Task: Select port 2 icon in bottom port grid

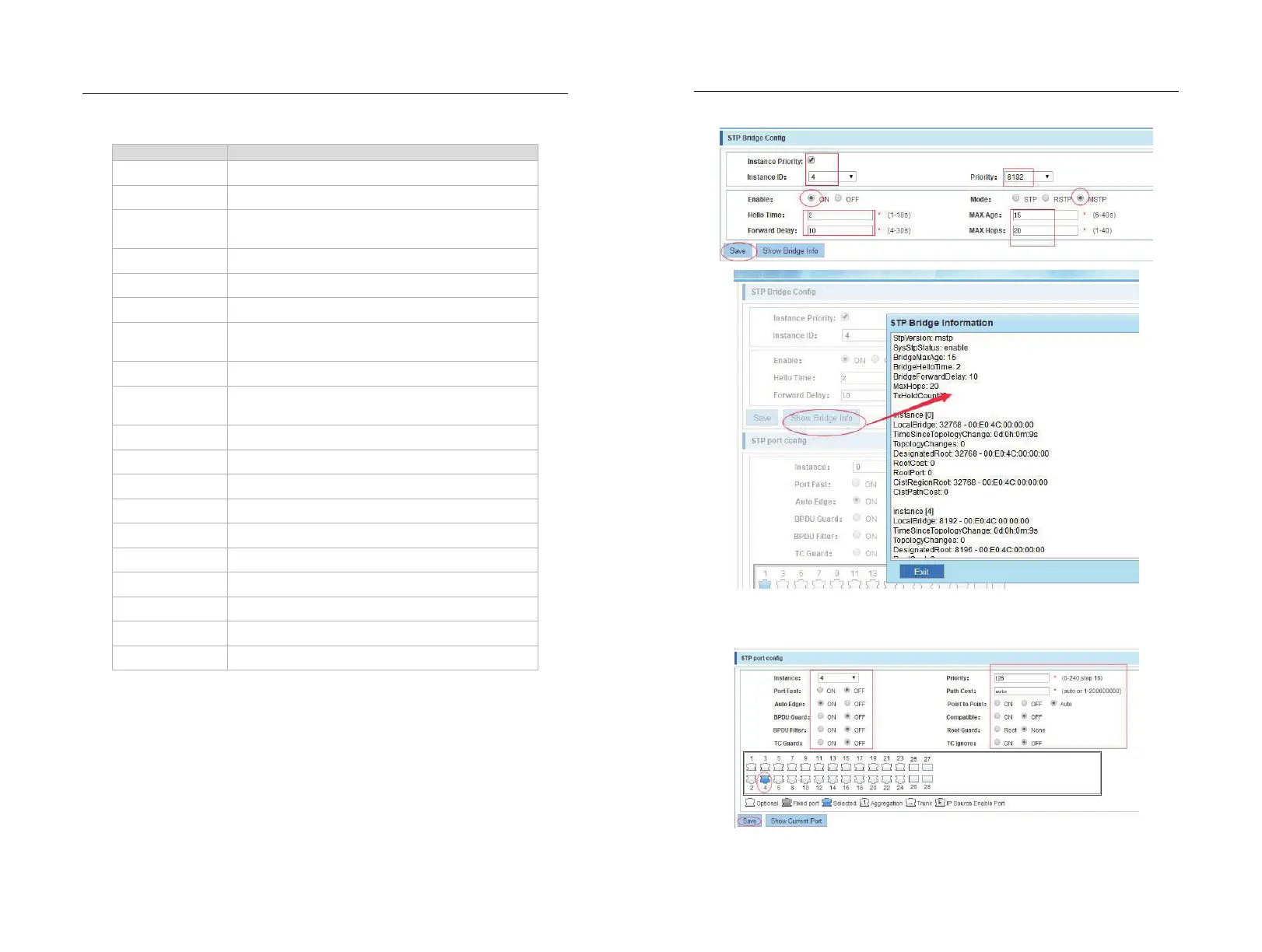Action: pyautogui.click(x=752, y=779)
